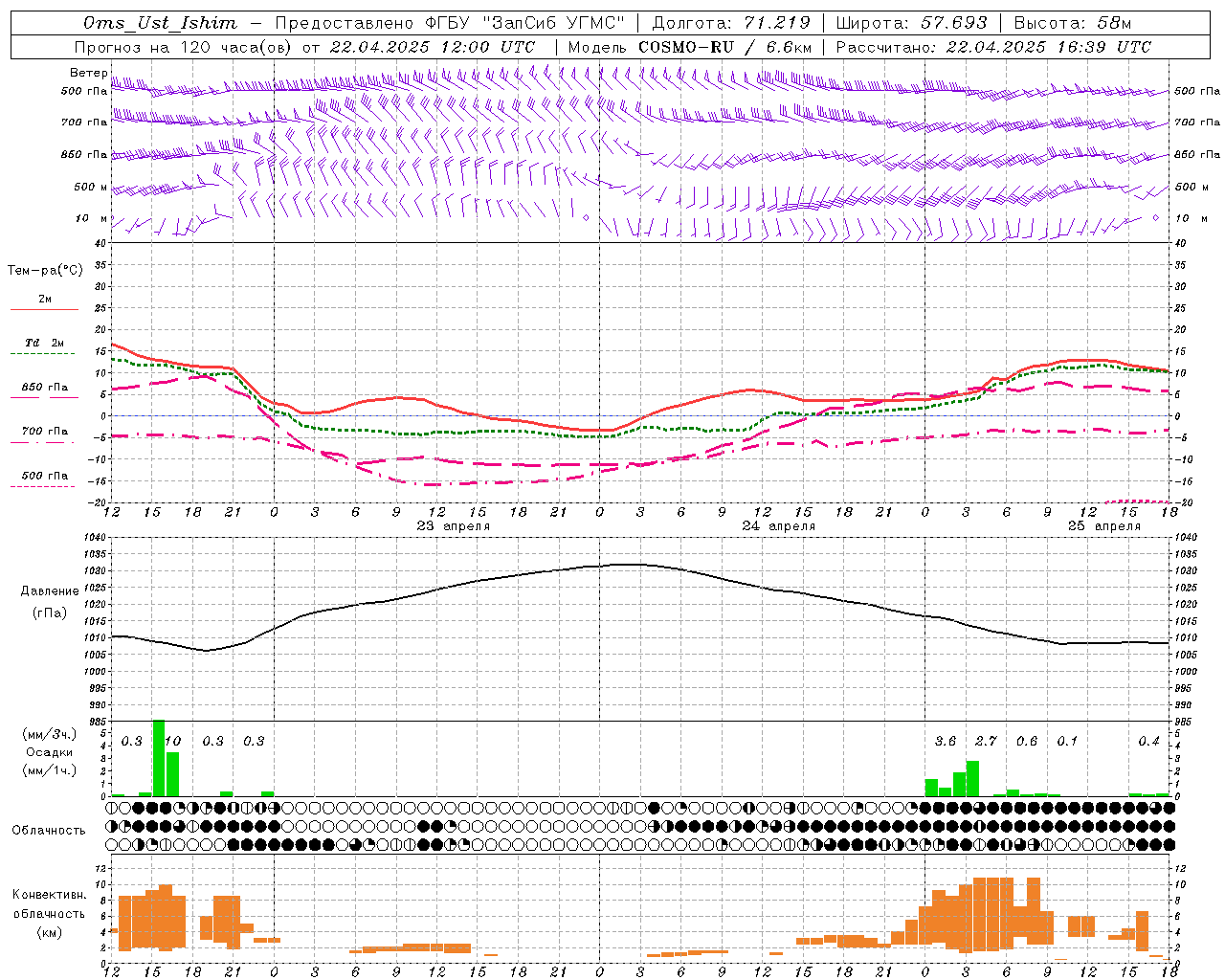This screenshot has height=980, width=1225.
Task: Click the 2.7 precipitation total value
Action: [986, 741]
